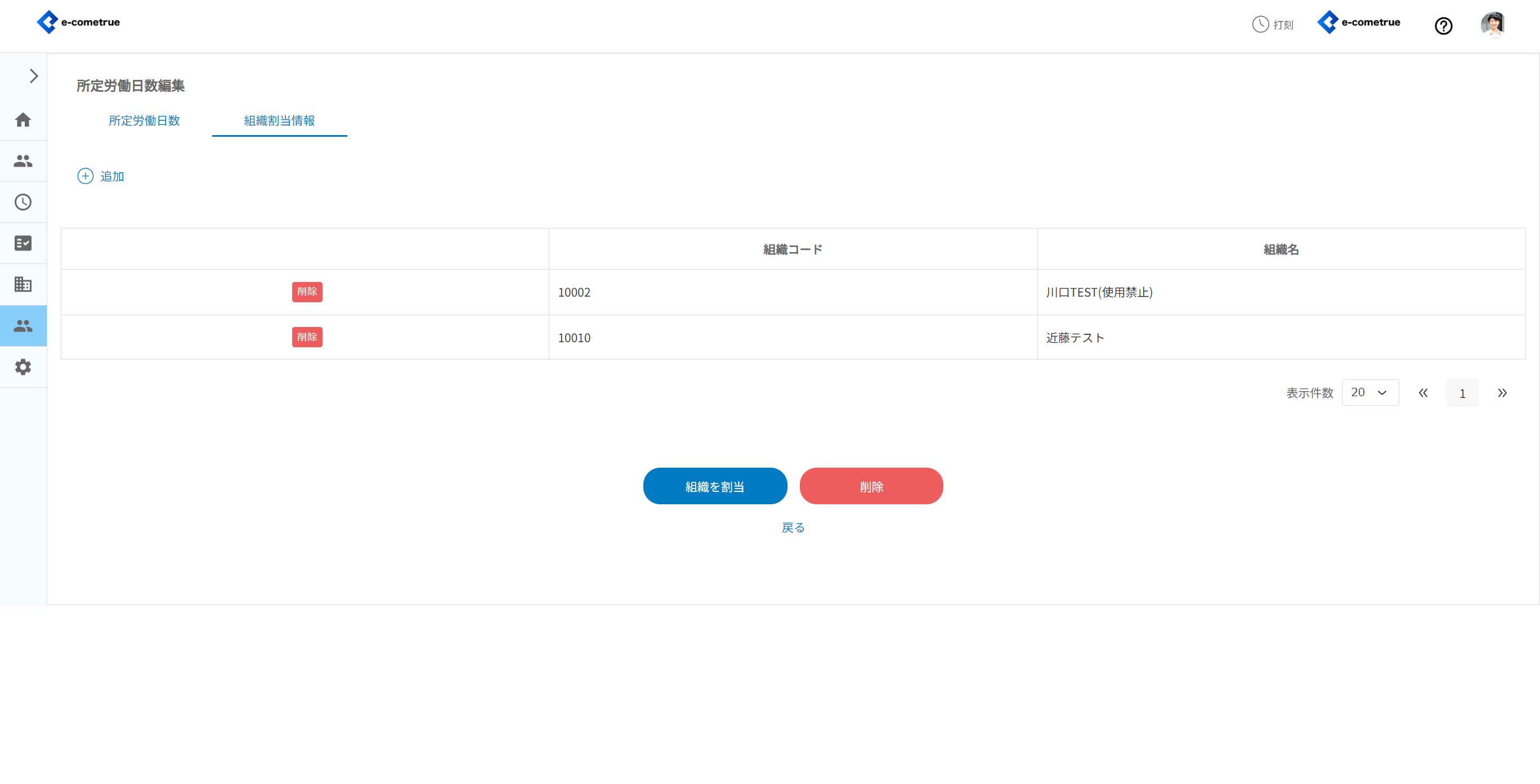Click the highlighted group icon in sidebar
1540x784 pixels.
click(x=23, y=326)
